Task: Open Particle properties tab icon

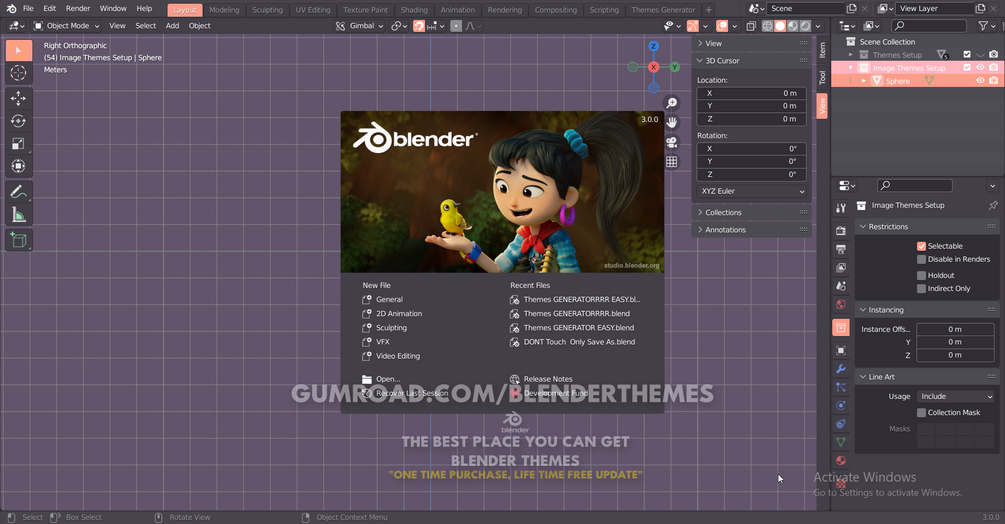Action: [841, 388]
